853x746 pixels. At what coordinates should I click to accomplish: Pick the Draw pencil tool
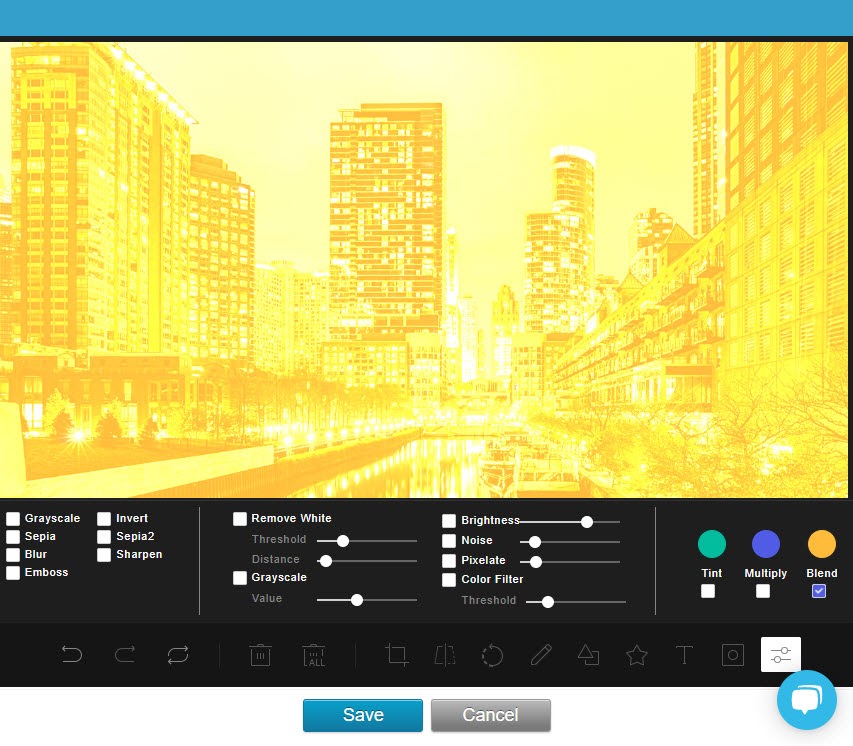coord(540,655)
